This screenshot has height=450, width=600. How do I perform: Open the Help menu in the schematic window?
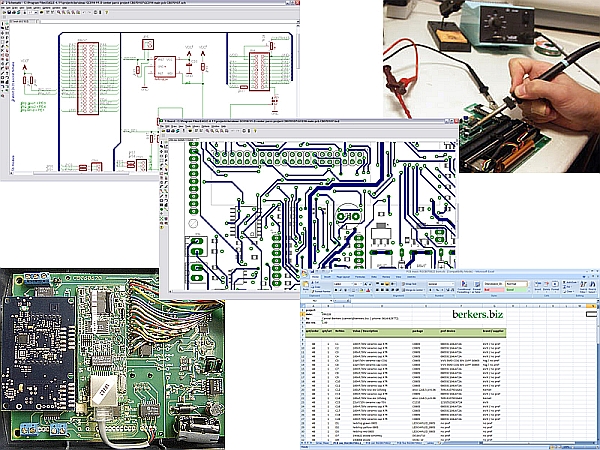pos(64,8)
